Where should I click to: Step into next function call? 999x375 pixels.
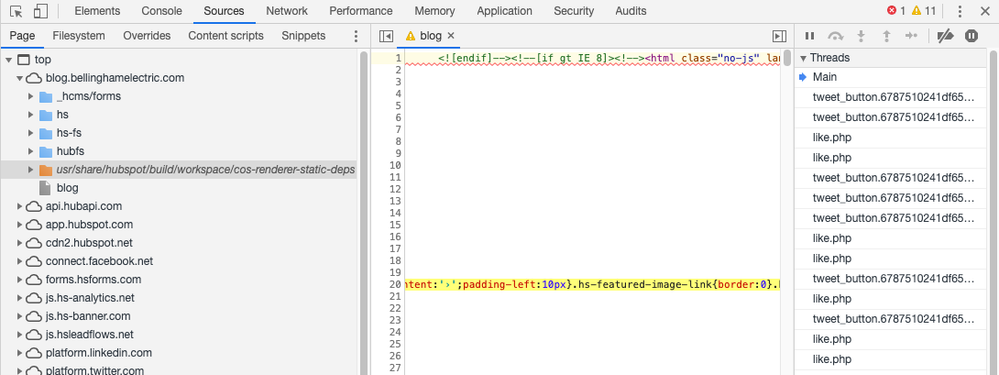[x=861, y=36]
